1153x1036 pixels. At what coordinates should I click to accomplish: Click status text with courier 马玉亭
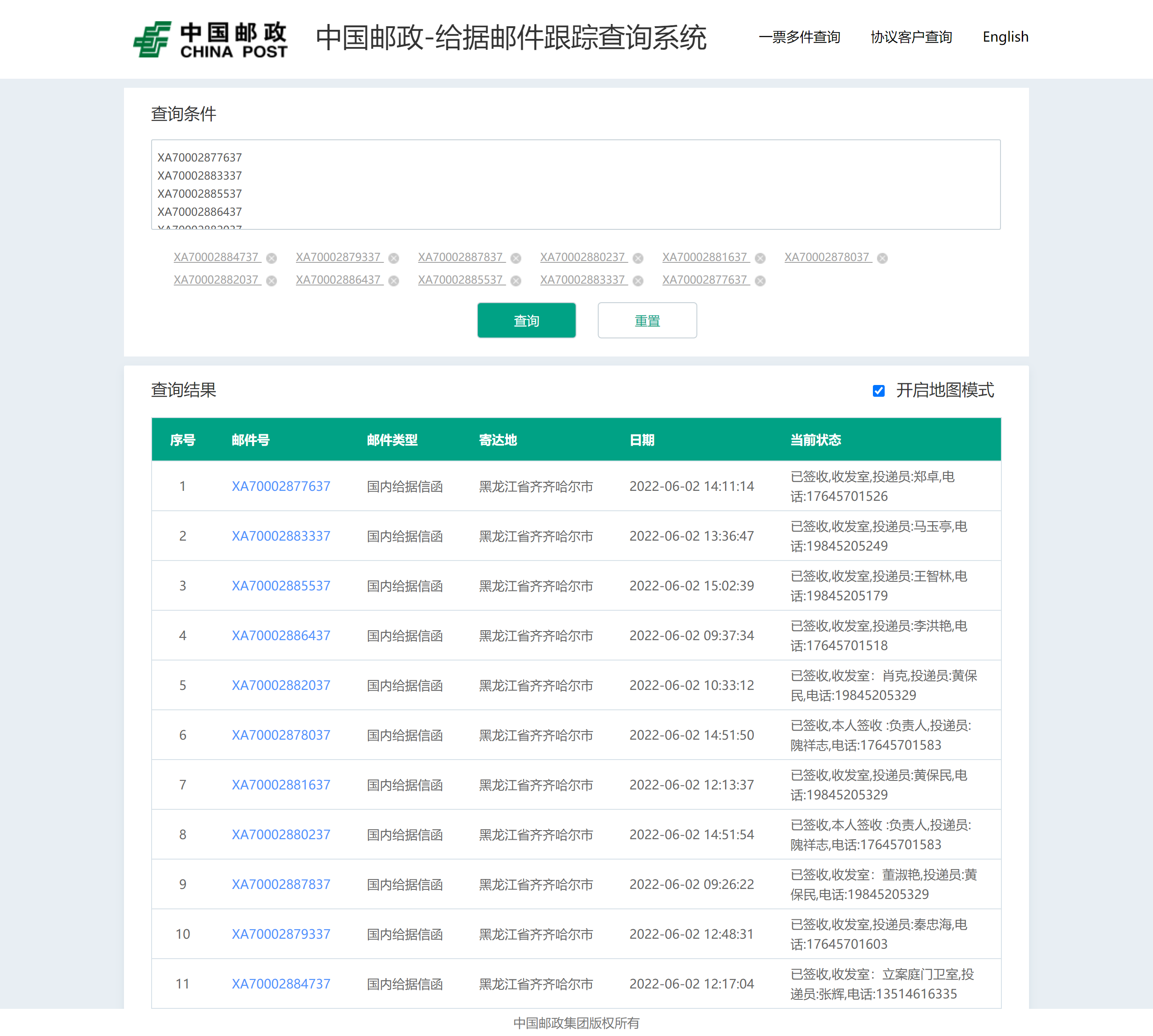879,536
